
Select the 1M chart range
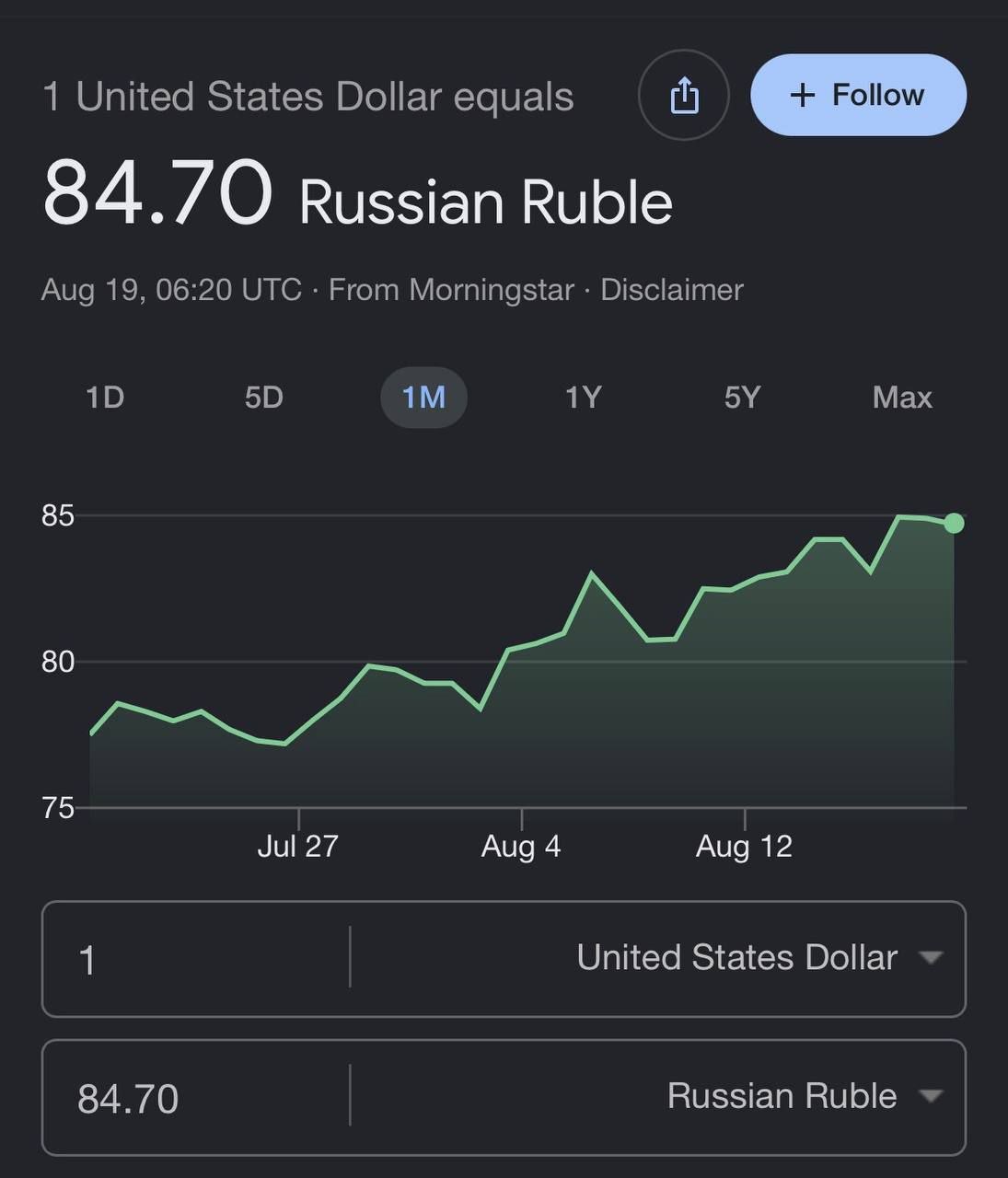(423, 398)
